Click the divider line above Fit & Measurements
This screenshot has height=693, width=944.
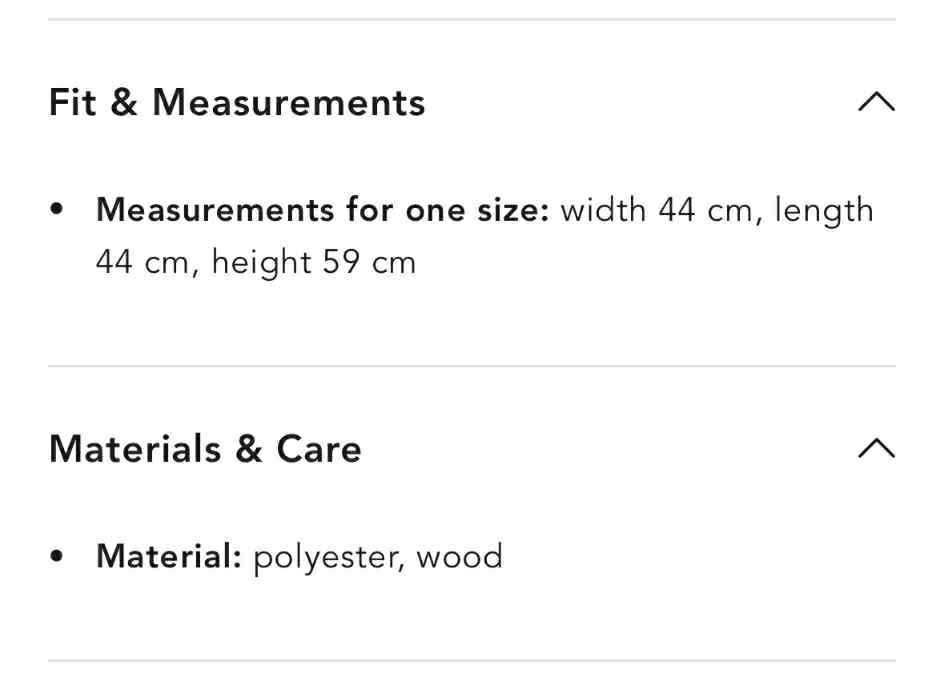coord(472,19)
